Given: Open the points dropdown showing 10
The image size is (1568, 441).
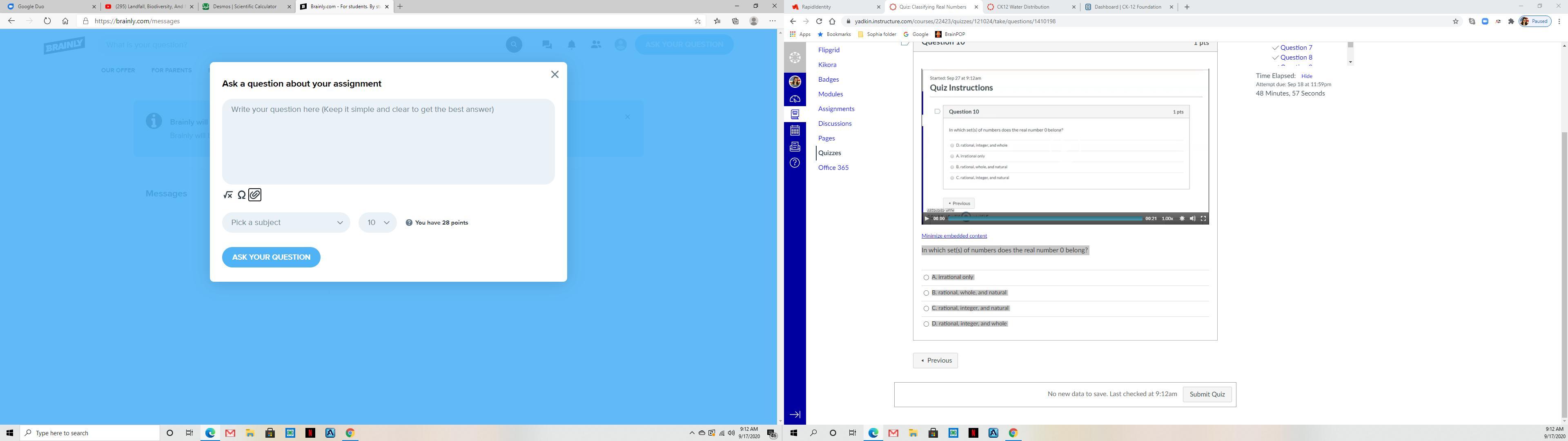Looking at the screenshot, I should (x=377, y=222).
